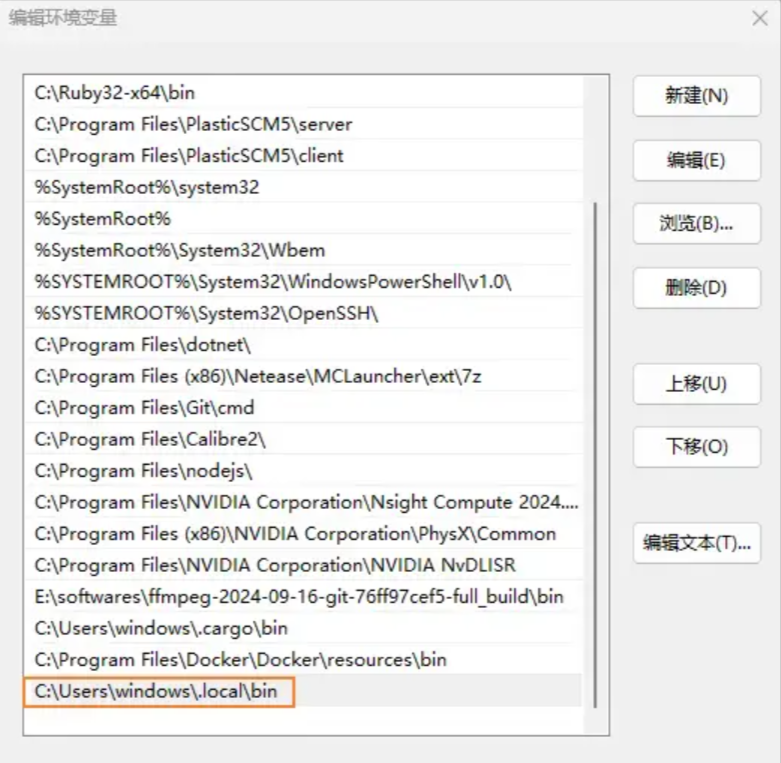
Task: Open 浏览(B)... folder browser
Action: (x=697, y=224)
